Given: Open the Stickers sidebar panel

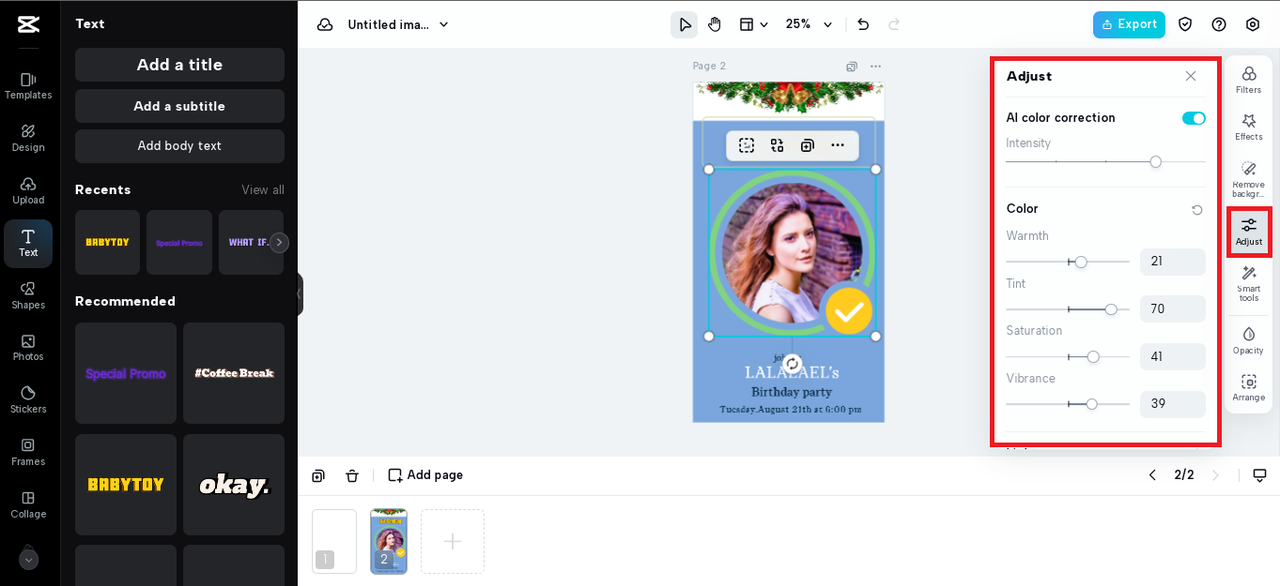Looking at the screenshot, I should pos(28,399).
